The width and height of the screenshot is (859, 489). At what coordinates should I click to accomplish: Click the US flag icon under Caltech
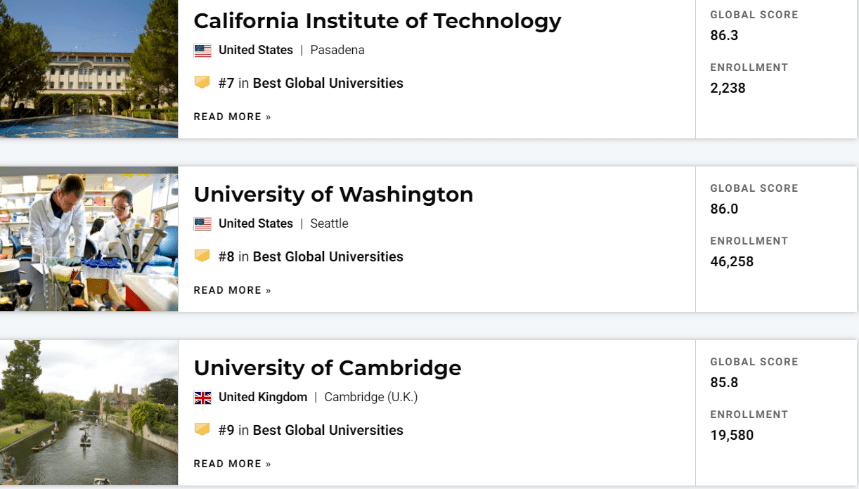[x=202, y=50]
